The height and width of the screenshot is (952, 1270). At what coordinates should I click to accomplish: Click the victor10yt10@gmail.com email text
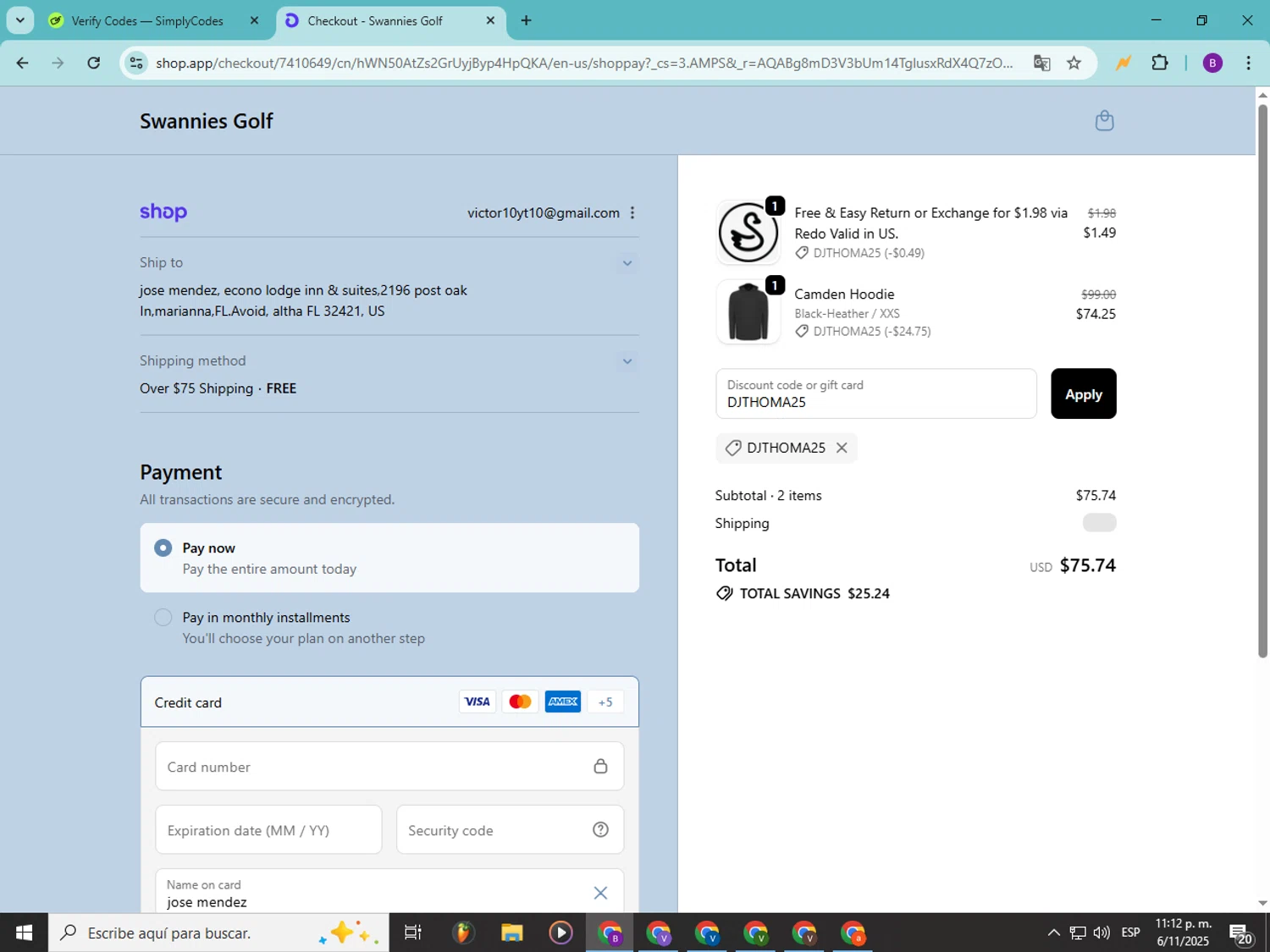pos(544,212)
